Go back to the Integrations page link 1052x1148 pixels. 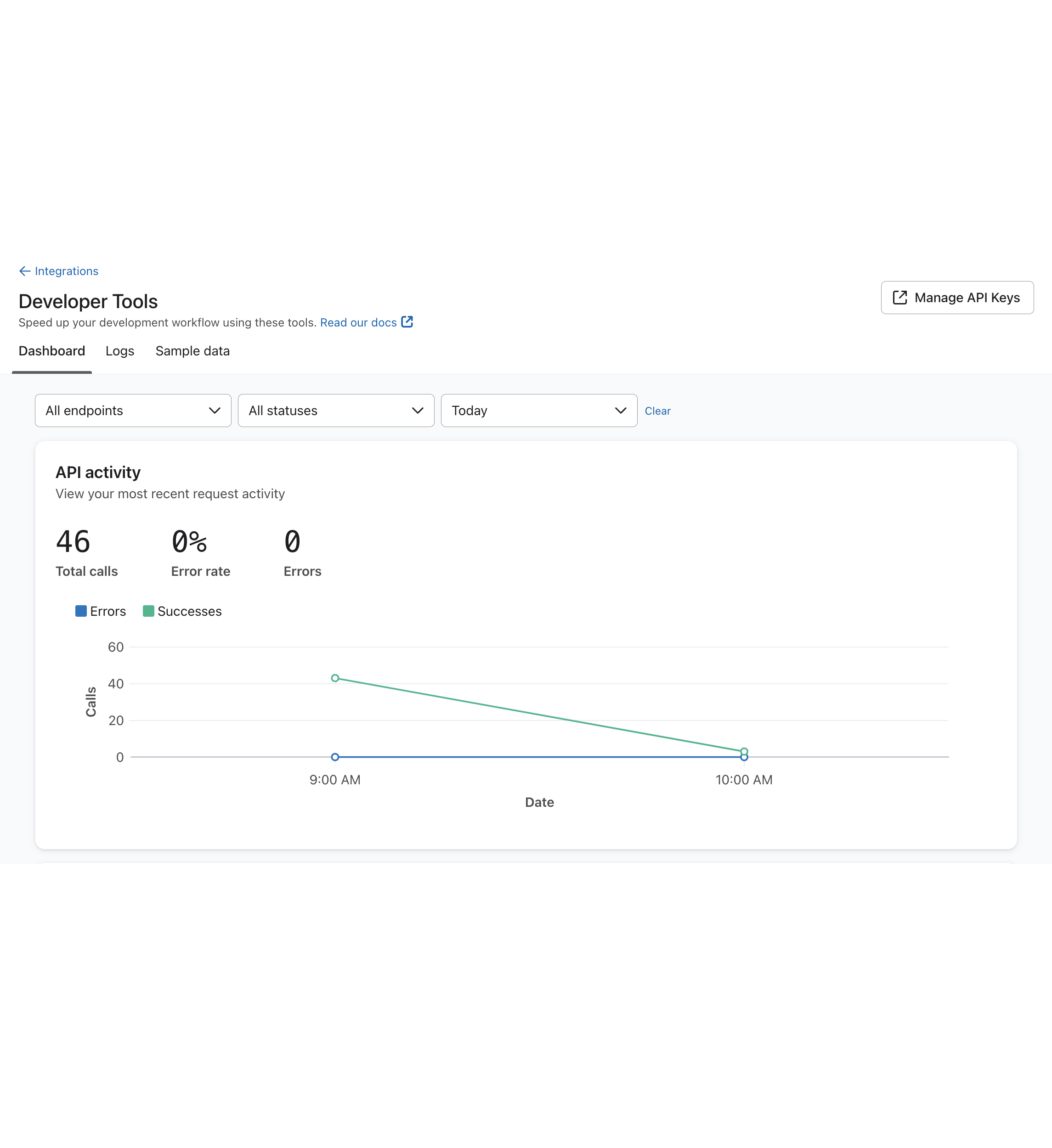(x=66, y=271)
